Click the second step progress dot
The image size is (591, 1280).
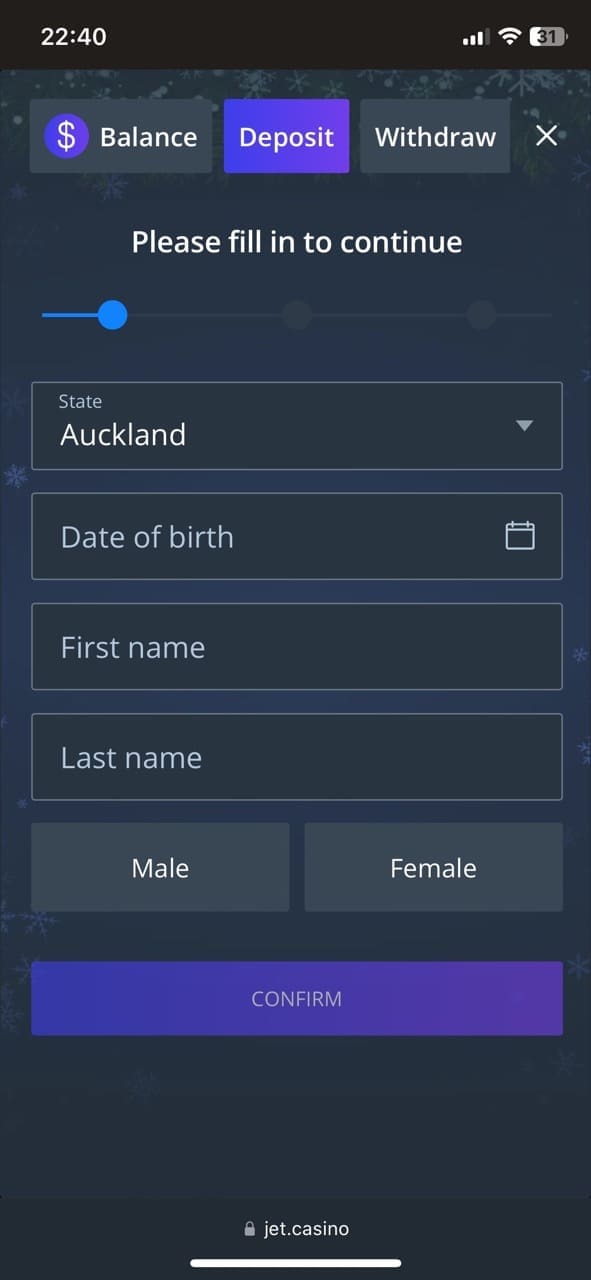[297, 315]
